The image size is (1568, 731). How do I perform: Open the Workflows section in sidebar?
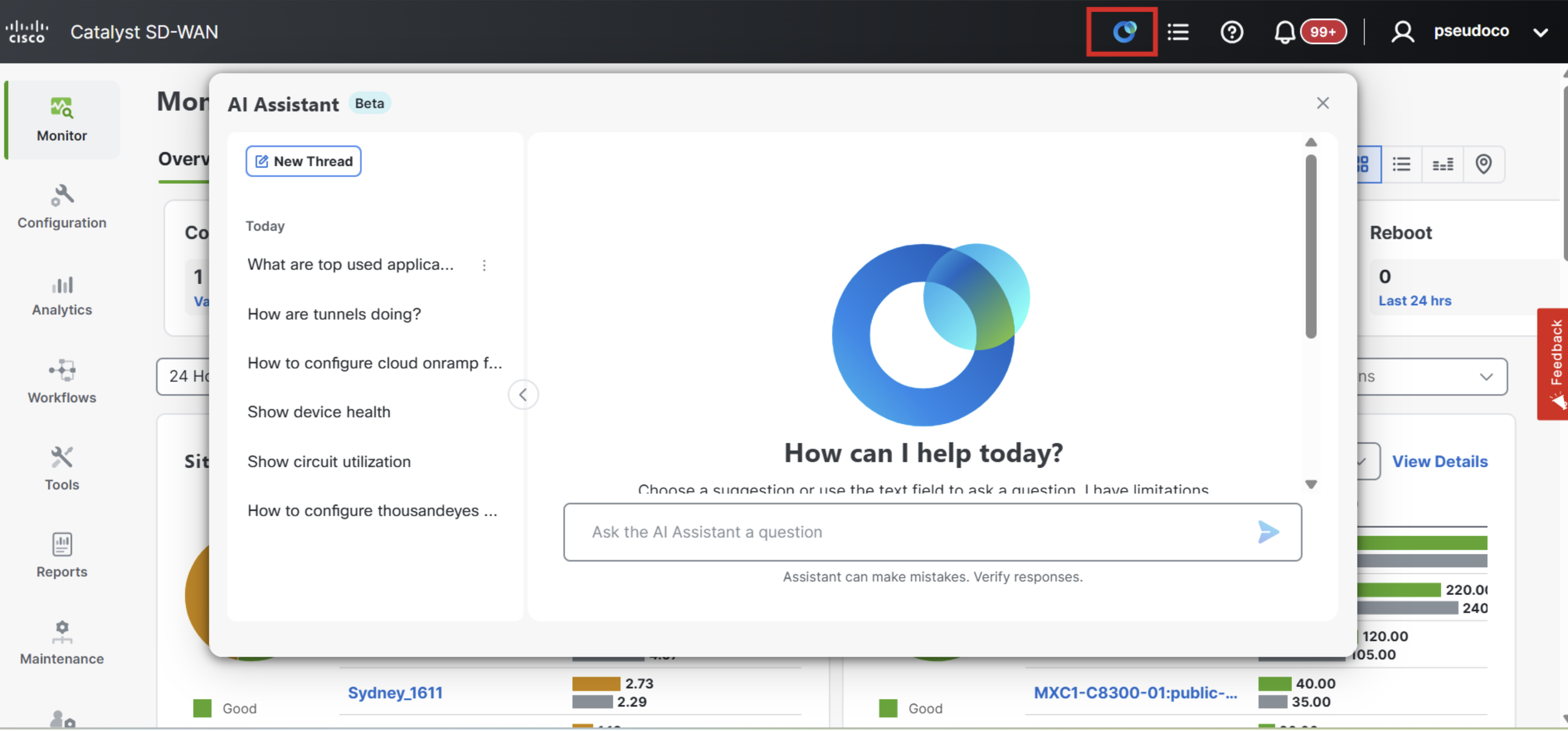pos(62,382)
